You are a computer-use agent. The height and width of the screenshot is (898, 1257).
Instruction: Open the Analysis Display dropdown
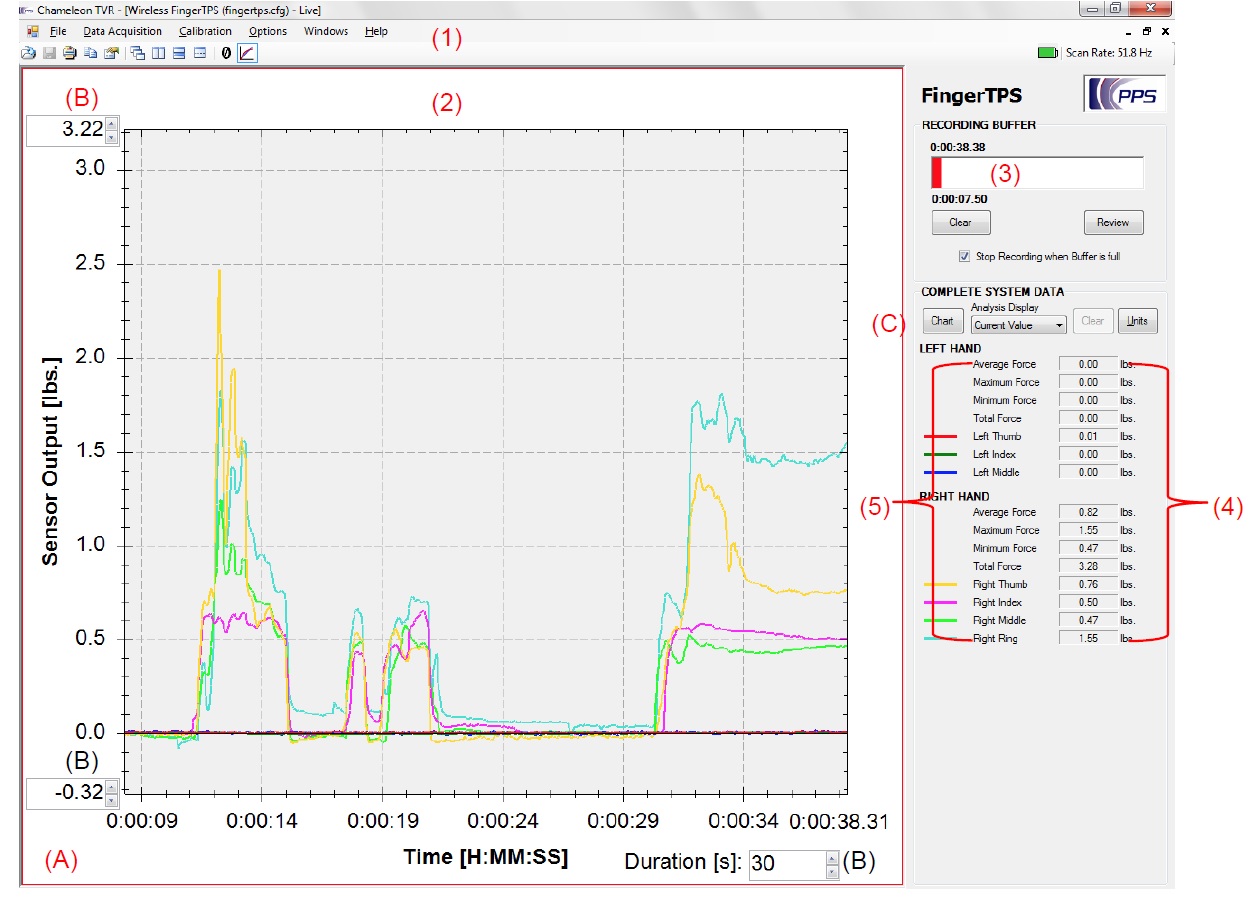[x=1016, y=325]
